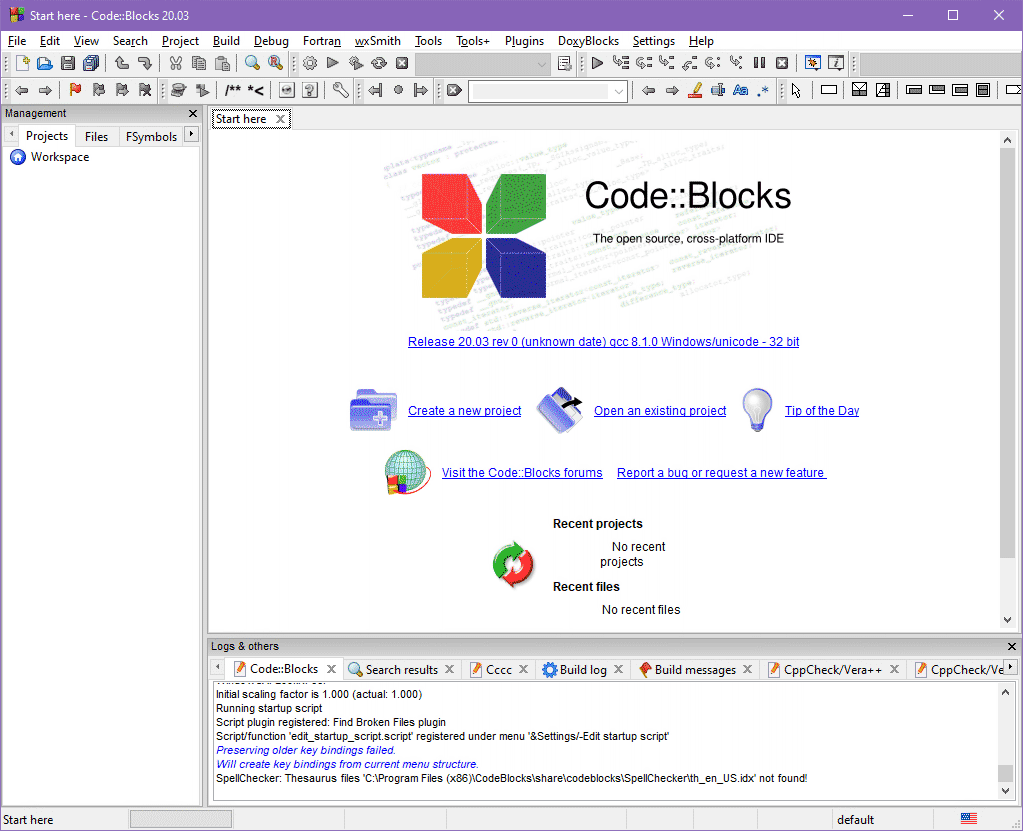The height and width of the screenshot is (831, 1023).
Task: Click the New file toolbar icon
Action: coord(21,63)
